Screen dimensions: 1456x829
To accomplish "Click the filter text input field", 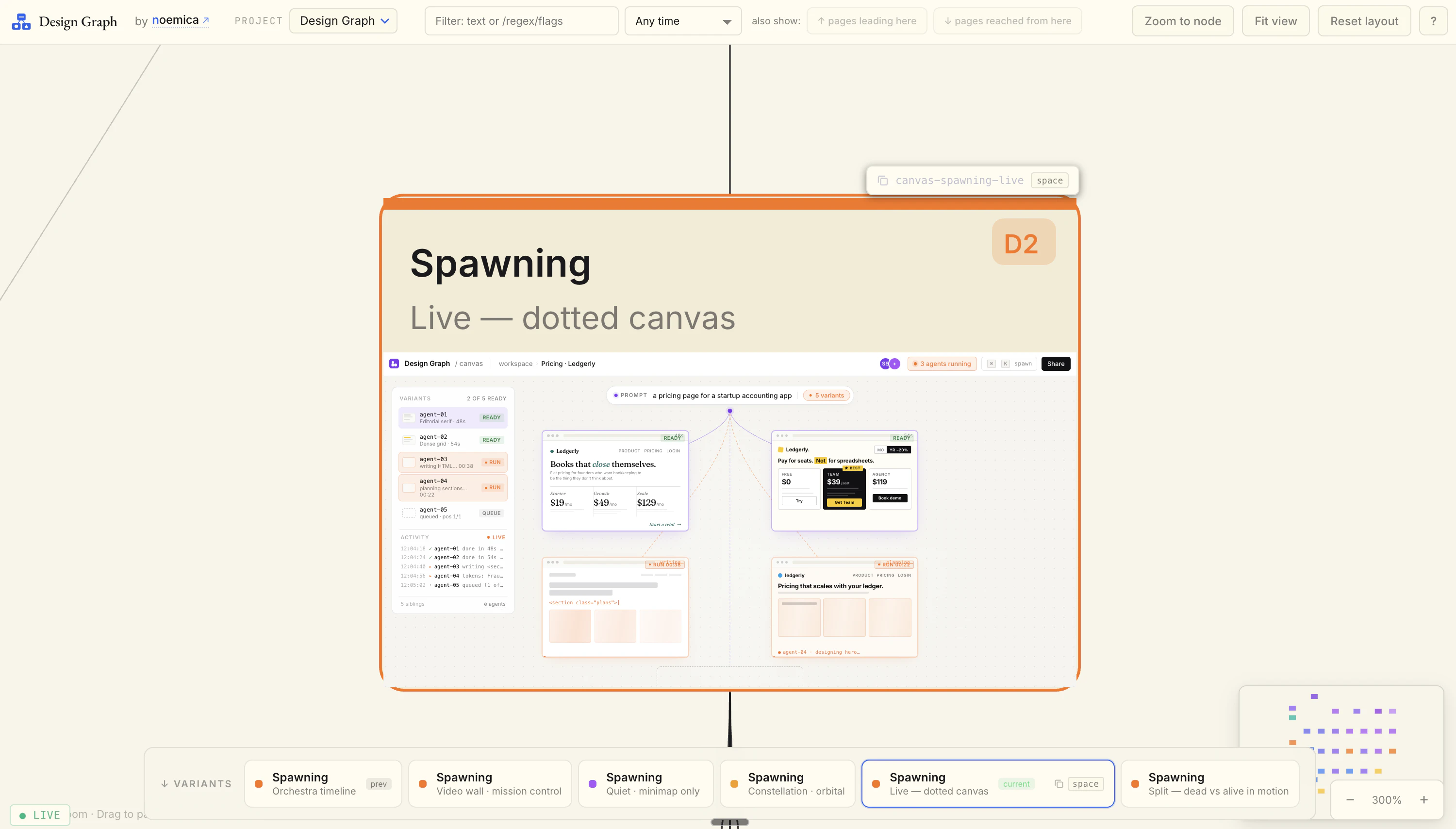I will pos(521,20).
